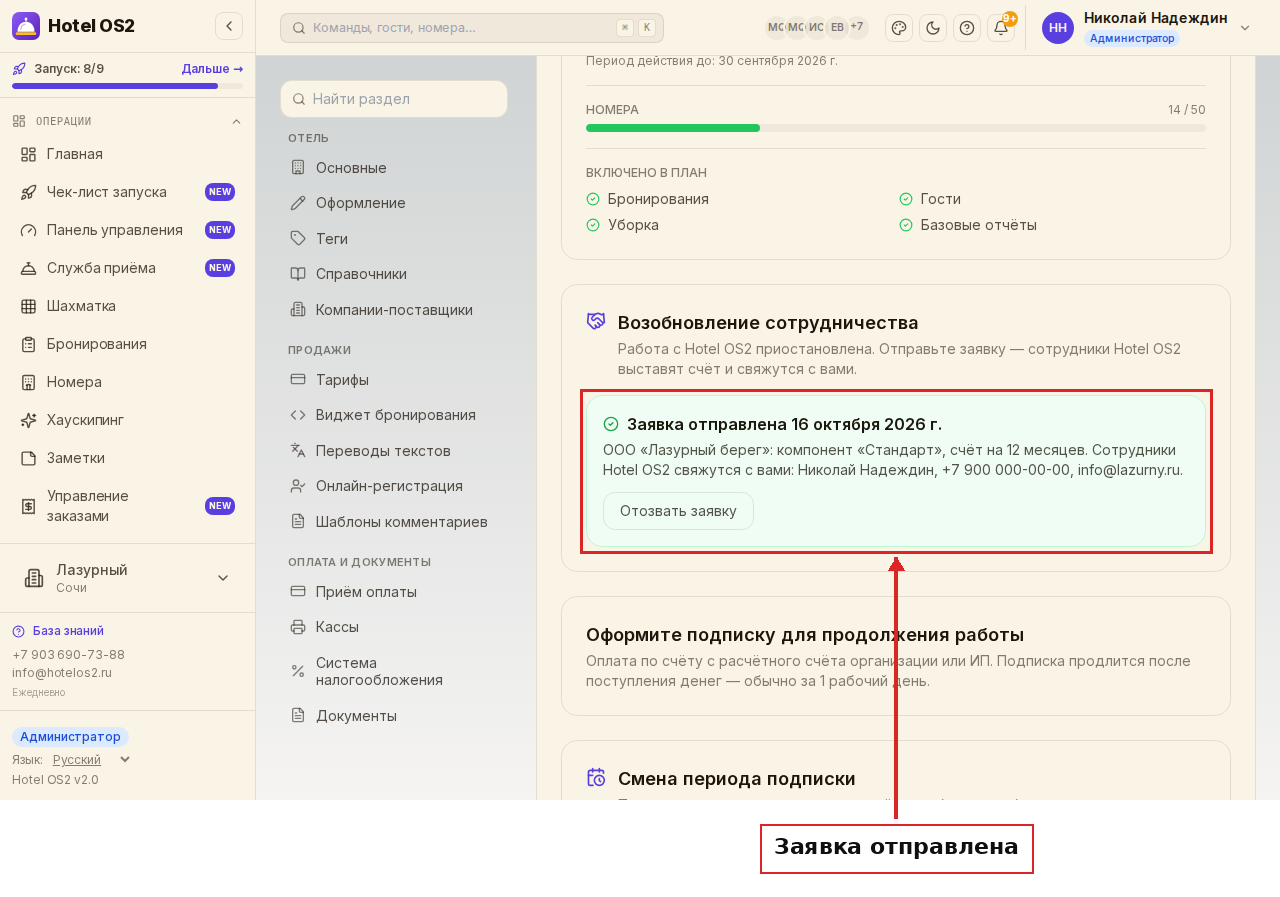1280x897 pixels.
Task: Open Система налогообложения percent icon
Action: 298,671
